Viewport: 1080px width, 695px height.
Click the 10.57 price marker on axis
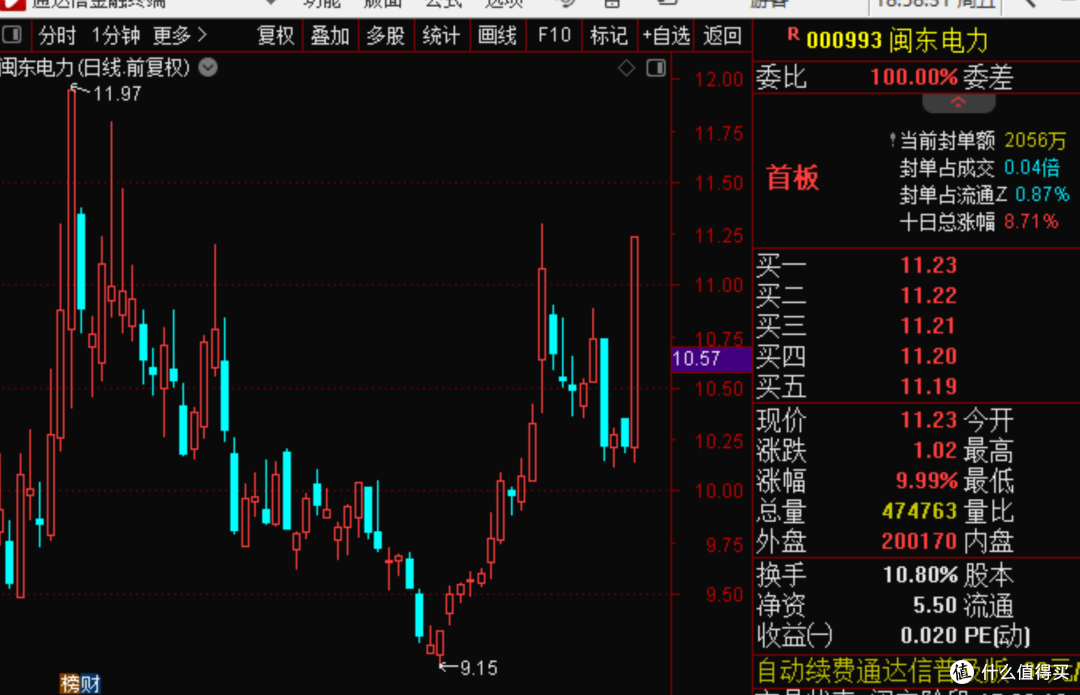pyautogui.click(x=711, y=359)
